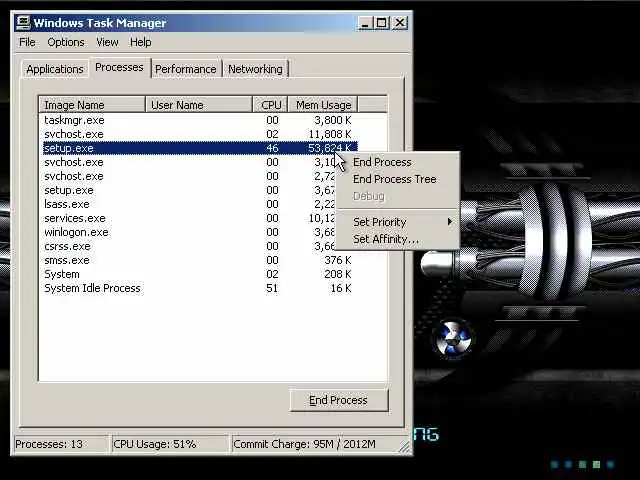Click the Windows Task Manager title bar

click(x=211, y=23)
